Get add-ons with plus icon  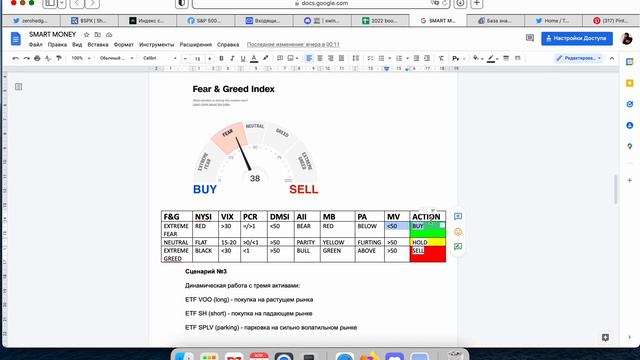coord(629,180)
